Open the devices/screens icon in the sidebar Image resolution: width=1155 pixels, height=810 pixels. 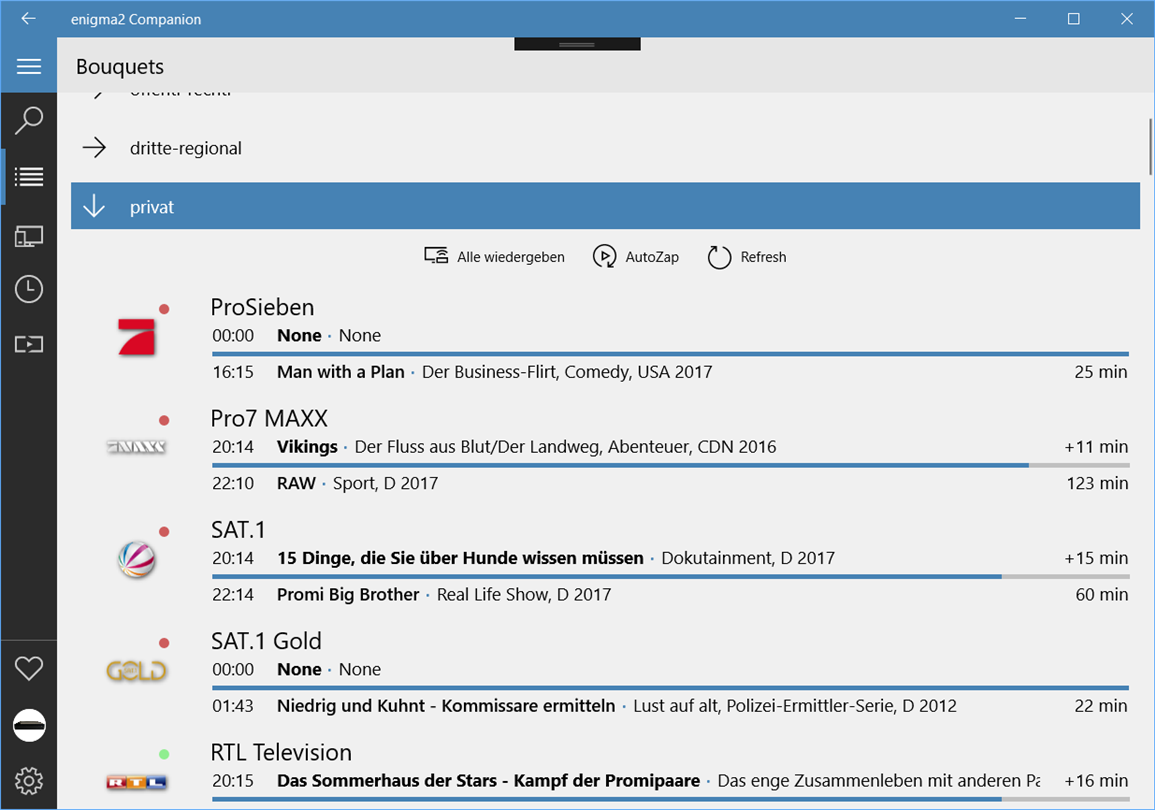29,236
